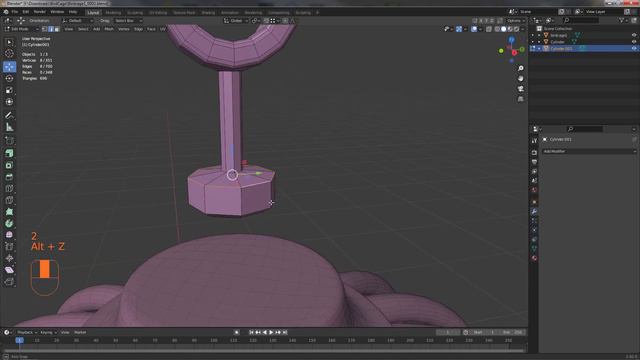
Task: Open the Default orientation dropdown
Action: [x=78, y=20]
